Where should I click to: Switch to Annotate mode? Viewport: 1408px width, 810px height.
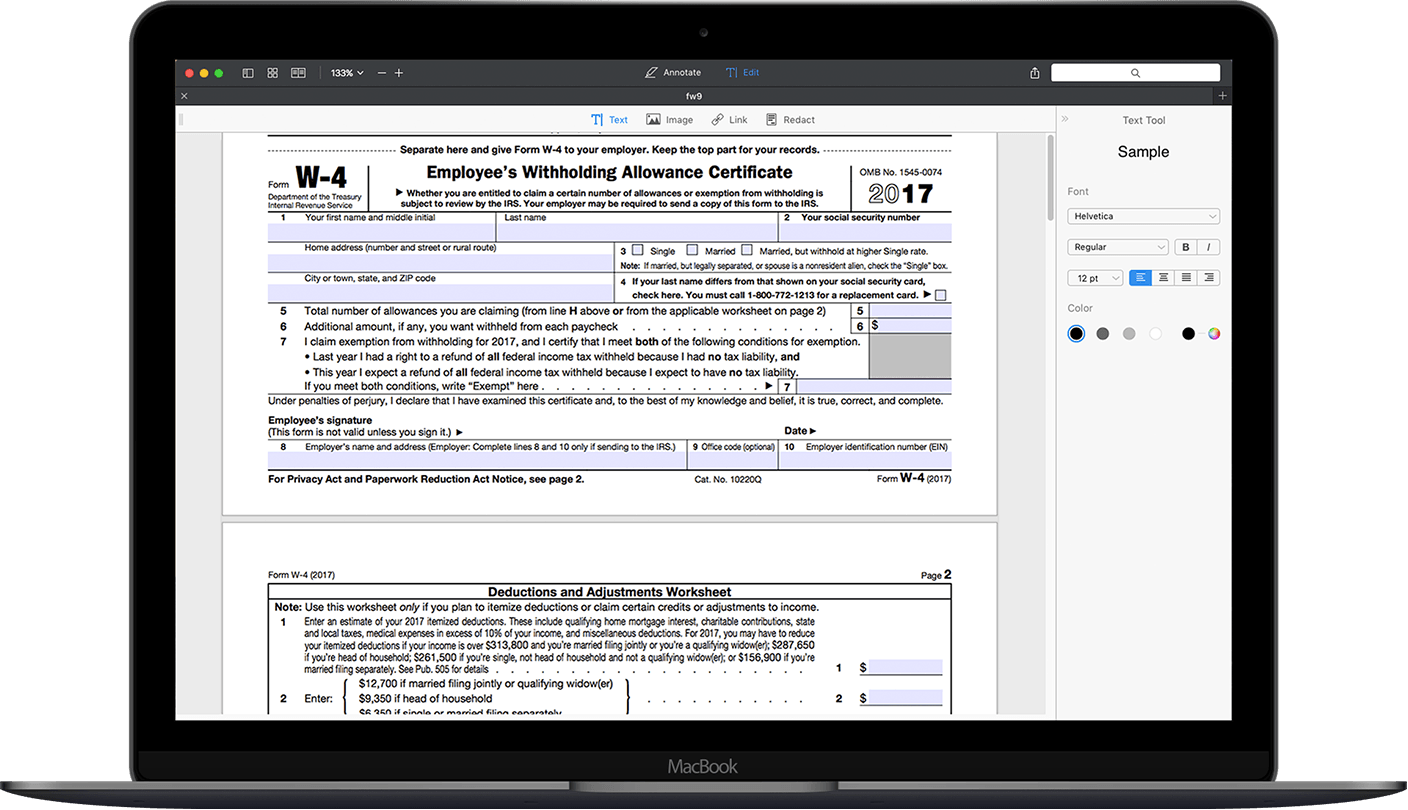[x=673, y=73]
